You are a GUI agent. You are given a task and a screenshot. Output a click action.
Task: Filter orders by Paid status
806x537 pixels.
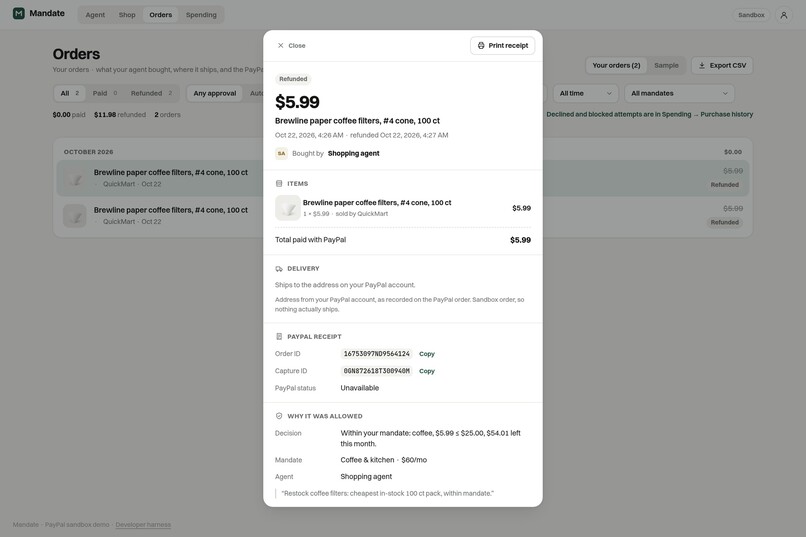point(105,94)
